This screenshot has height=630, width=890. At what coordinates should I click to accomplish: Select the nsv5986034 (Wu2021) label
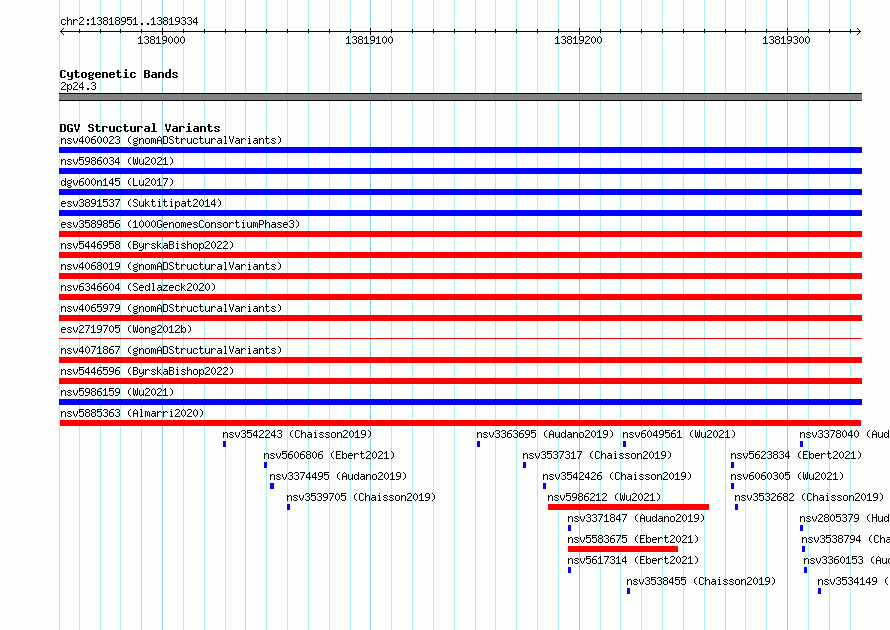pos(117,161)
